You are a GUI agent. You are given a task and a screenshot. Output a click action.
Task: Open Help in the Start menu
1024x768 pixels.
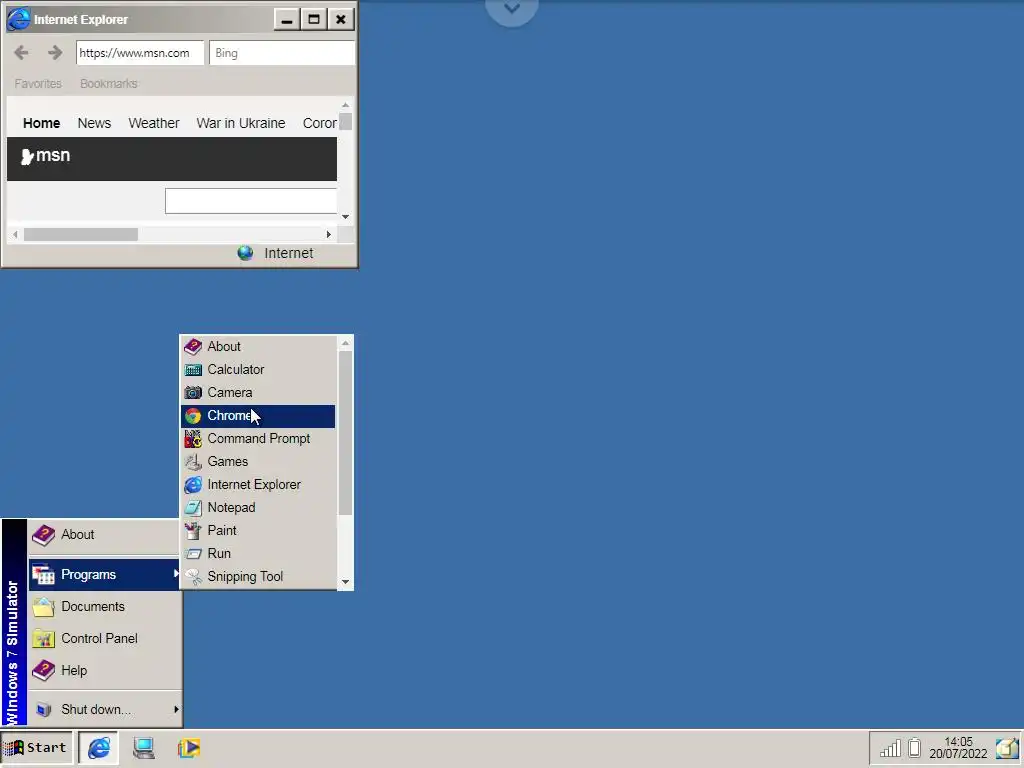point(104,671)
